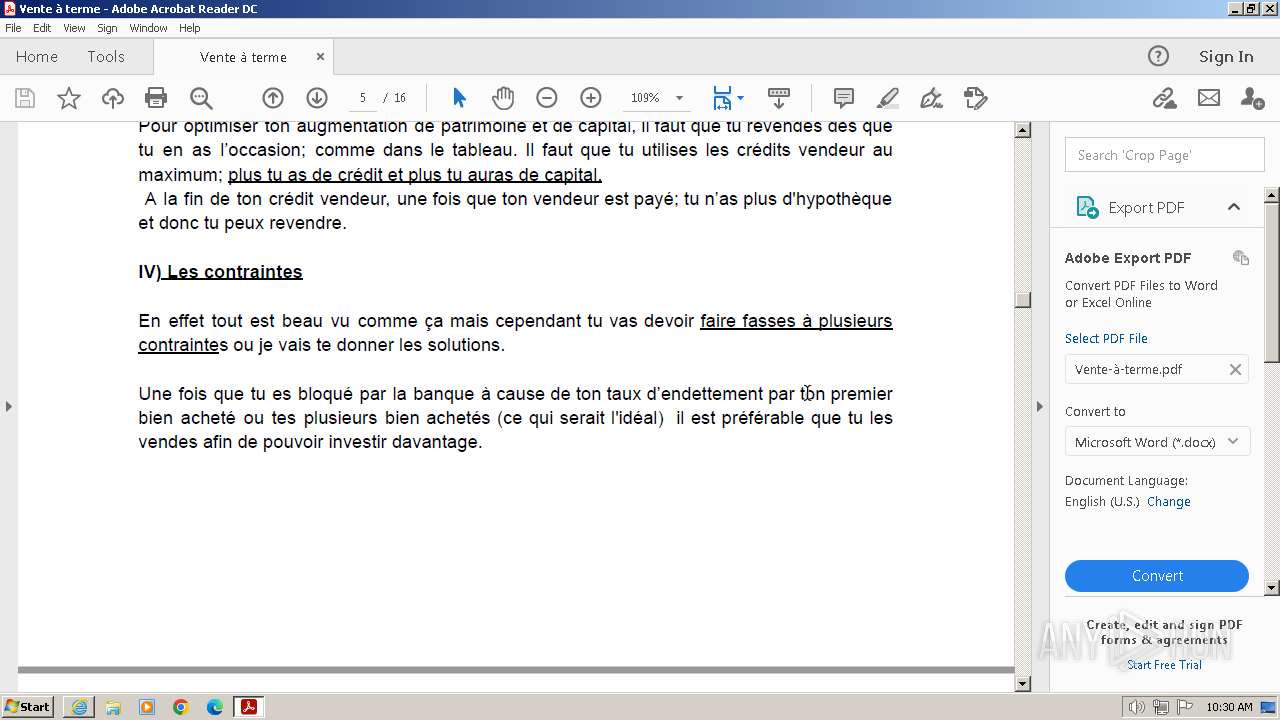Open the Sign menu
Viewport: 1280px width, 720px height.
(107, 28)
